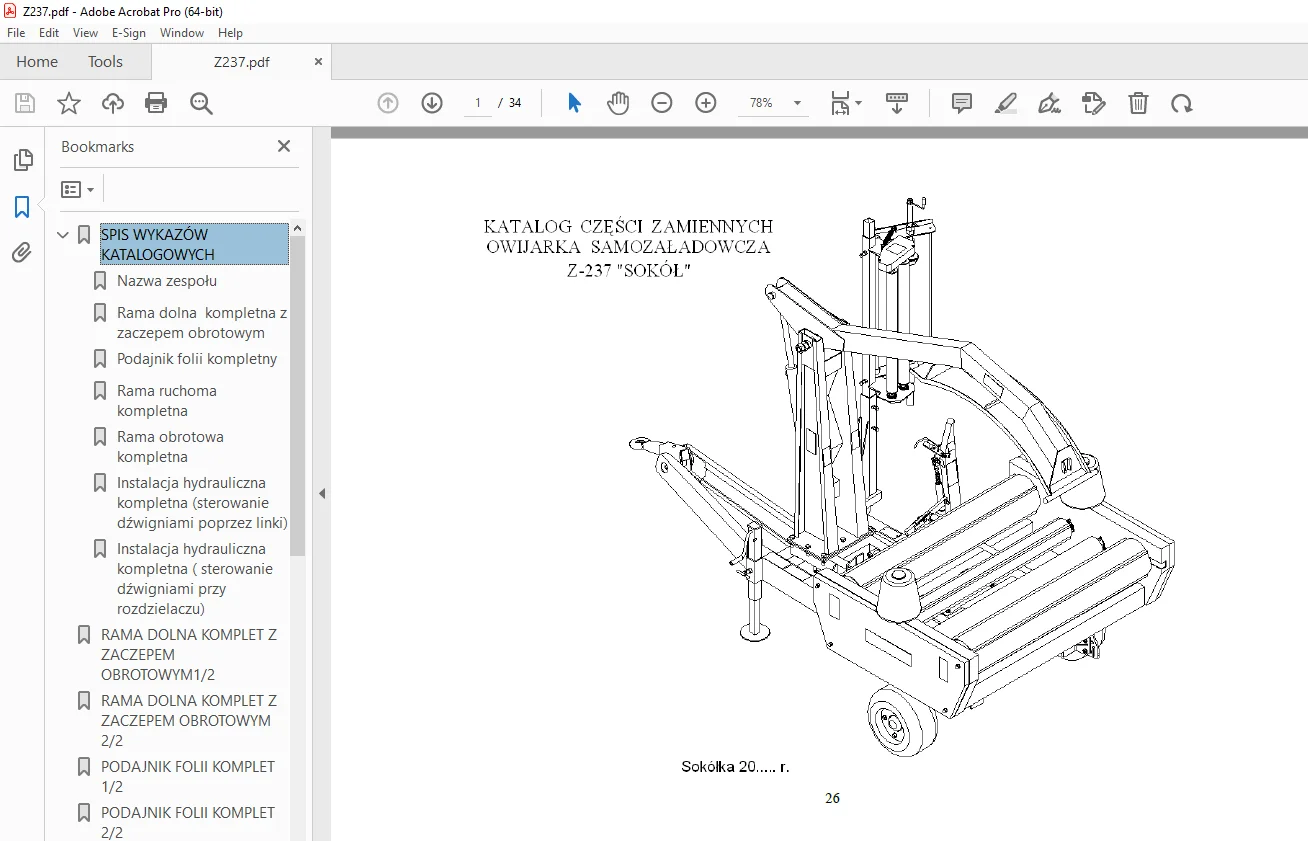Open the File menu
The width and height of the screenshot is (1308, 841).
[16, 33]
